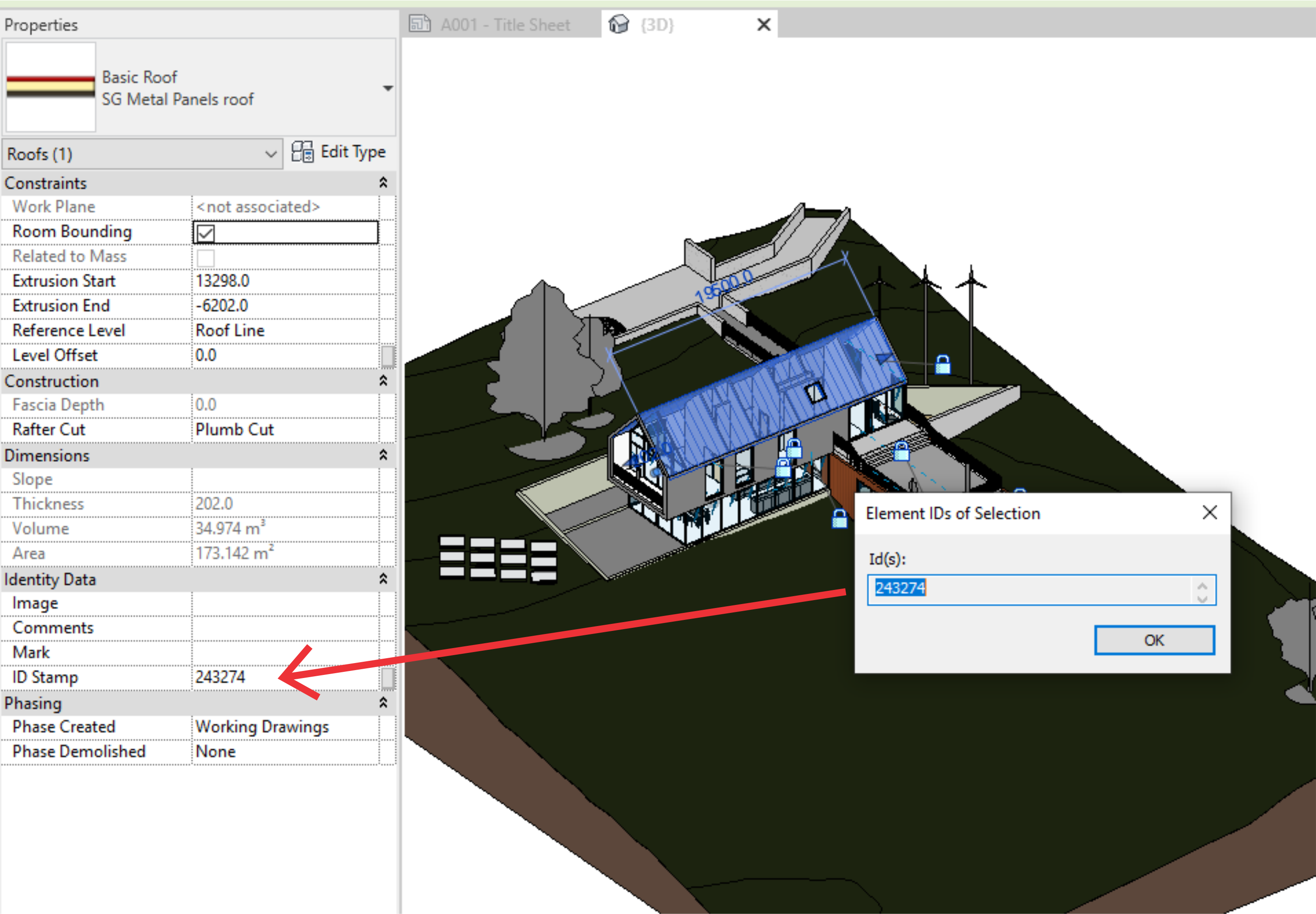The image size is (1316, 914).
Task: Open the Basic Roof type selector dropdown
Action: [388, 88]
